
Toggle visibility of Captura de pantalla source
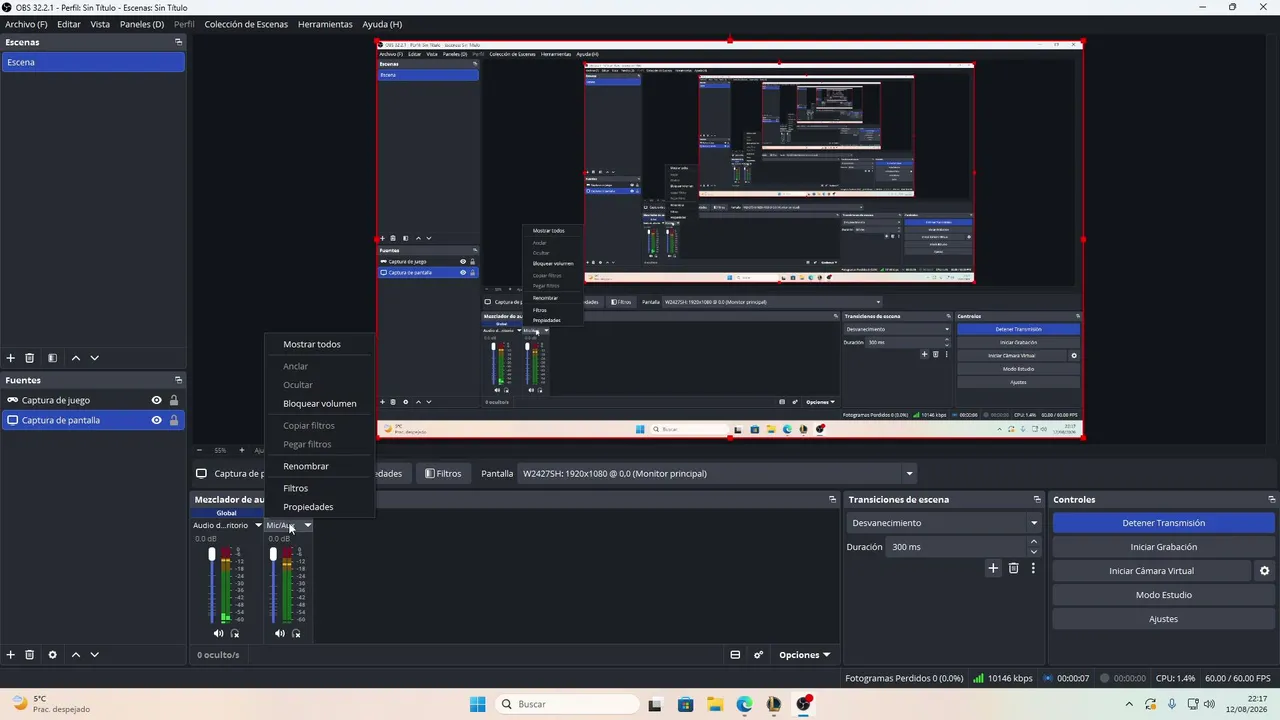coord(156,420)
